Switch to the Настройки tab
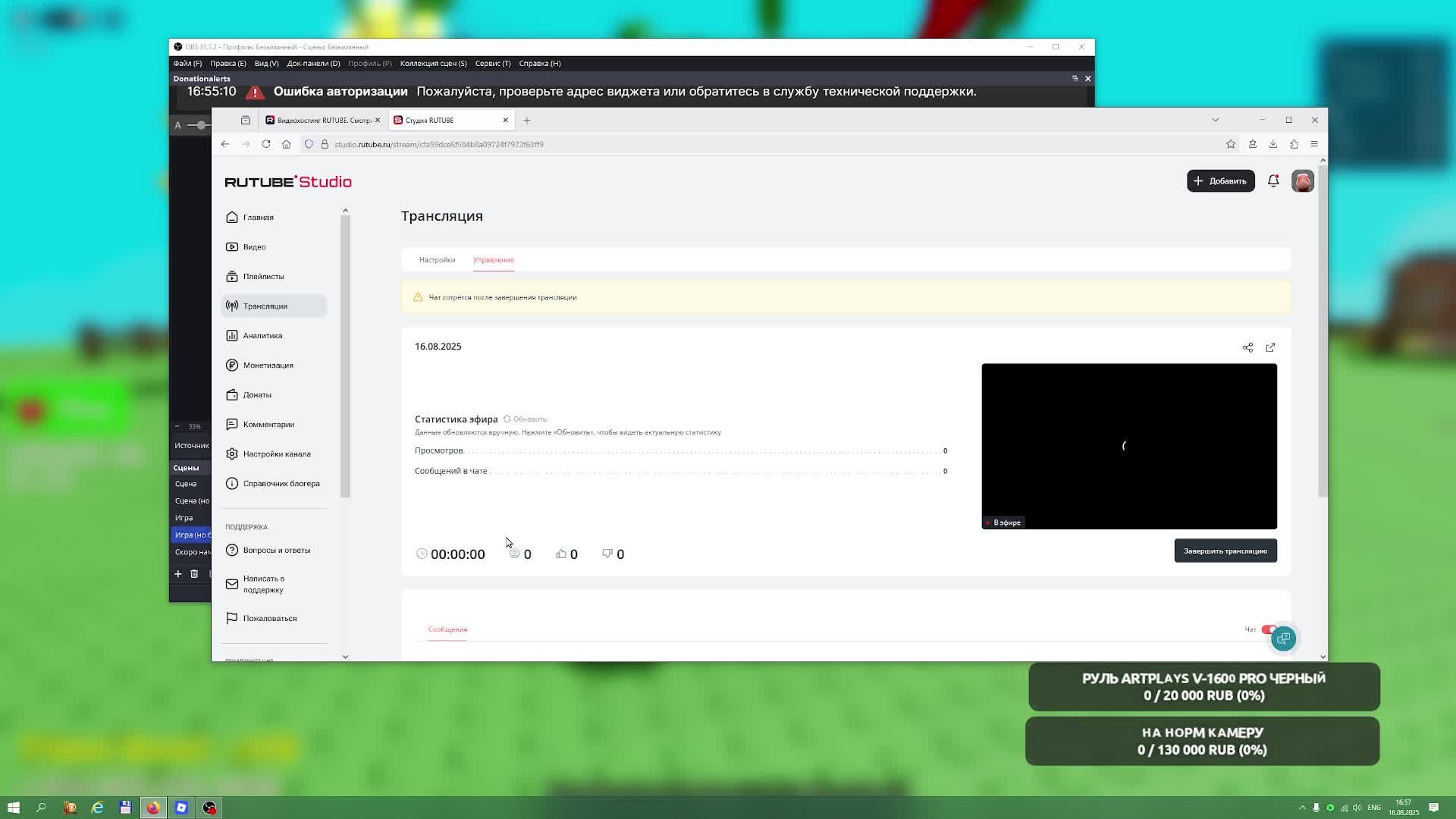 [437, 260]
